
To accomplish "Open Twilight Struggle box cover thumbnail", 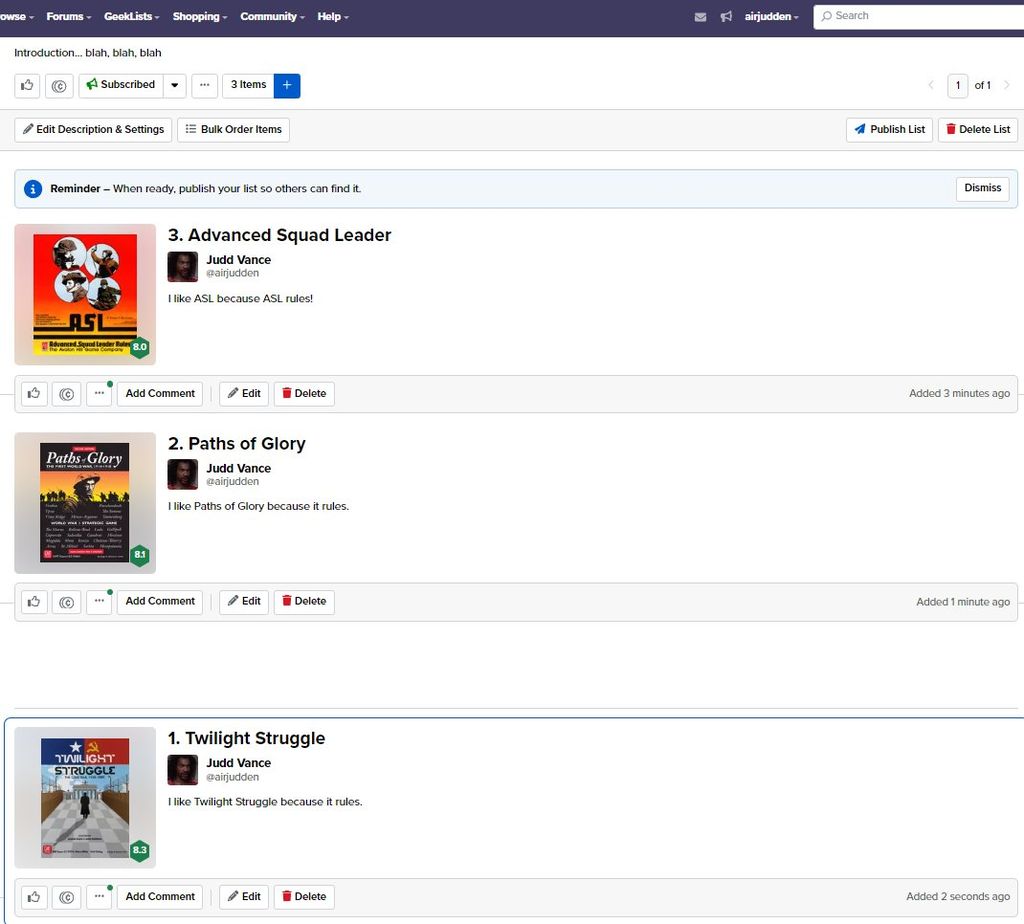I will click(x=85, y=797).
